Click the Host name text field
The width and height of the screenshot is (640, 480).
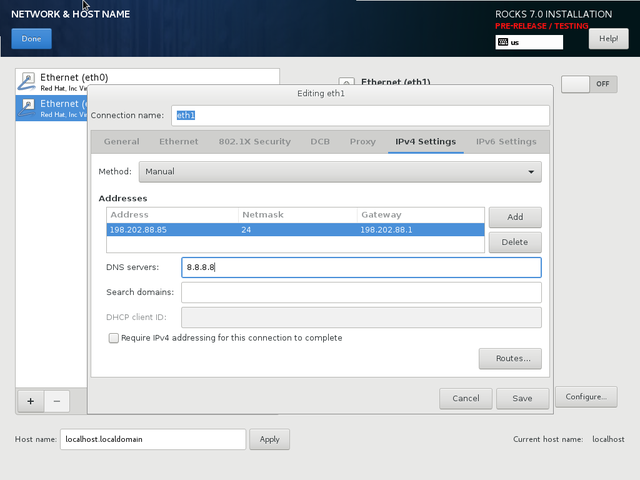[x=152, y=439]
